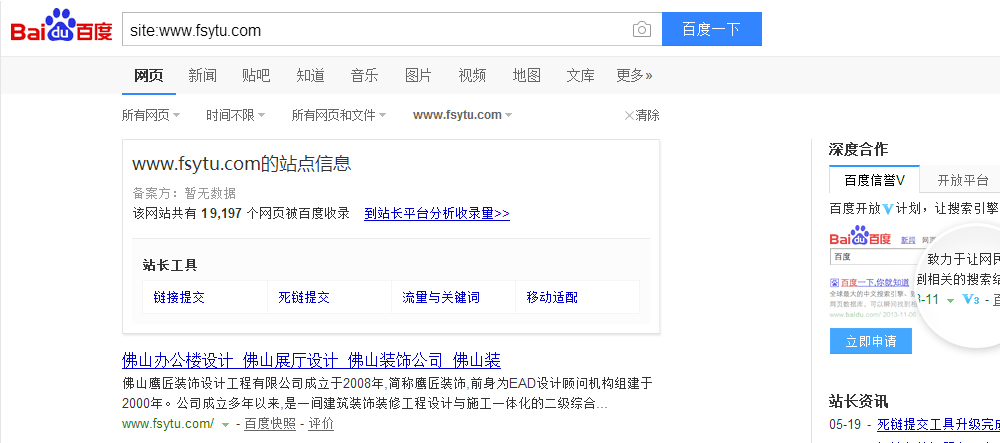Open the 佛山办公楼设计 result title

click(x=311, y=361)
